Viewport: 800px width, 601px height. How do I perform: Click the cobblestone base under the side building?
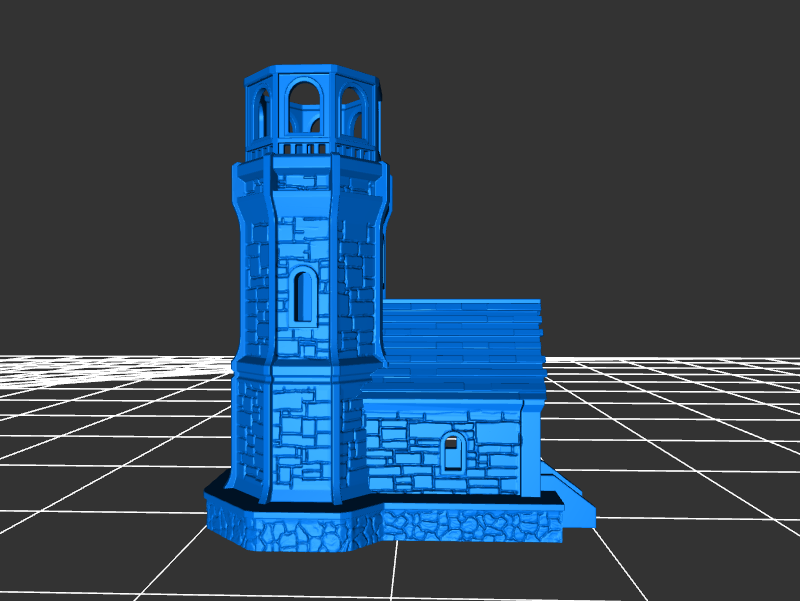(x=470, y=524)
